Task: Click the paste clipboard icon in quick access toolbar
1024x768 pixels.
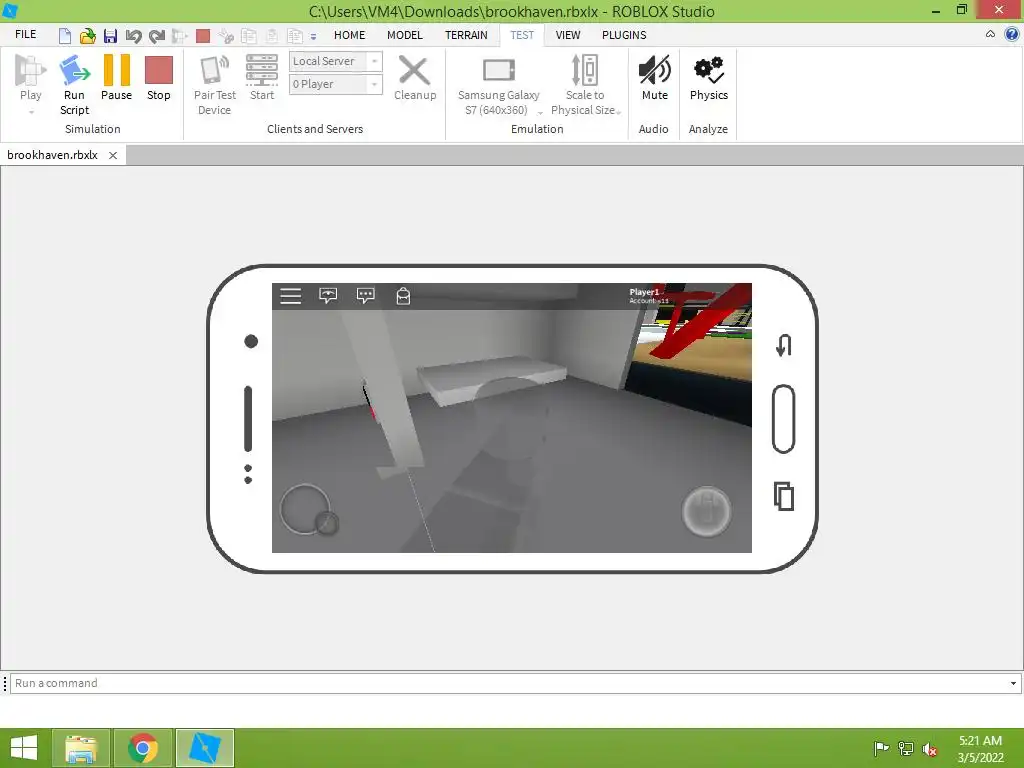Action: coord(272,35)
